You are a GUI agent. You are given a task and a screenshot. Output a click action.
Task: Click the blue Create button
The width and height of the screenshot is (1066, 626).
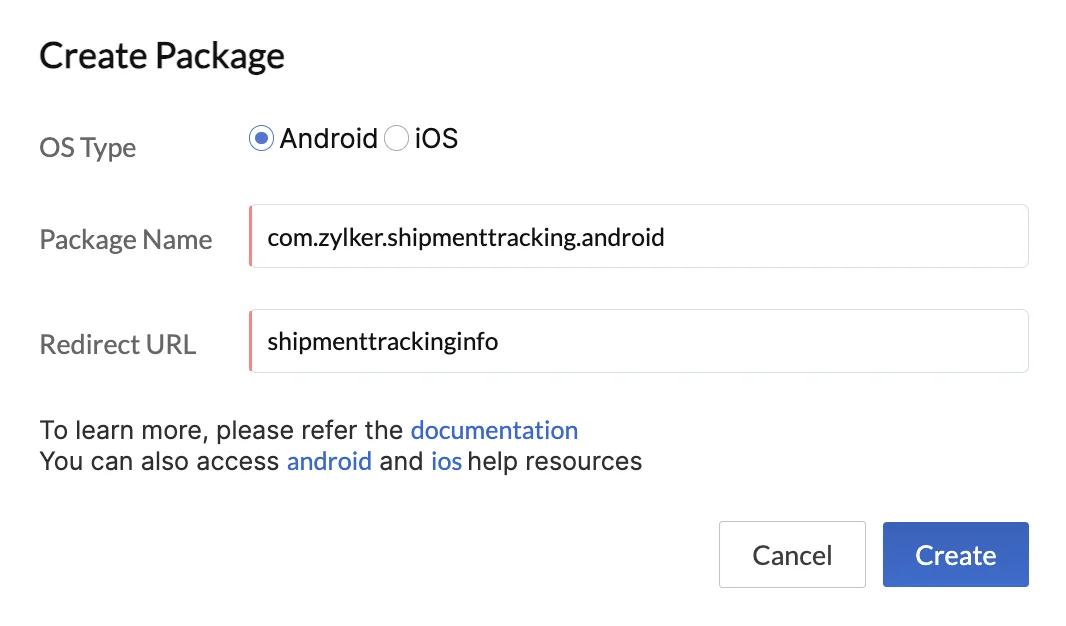955,555
